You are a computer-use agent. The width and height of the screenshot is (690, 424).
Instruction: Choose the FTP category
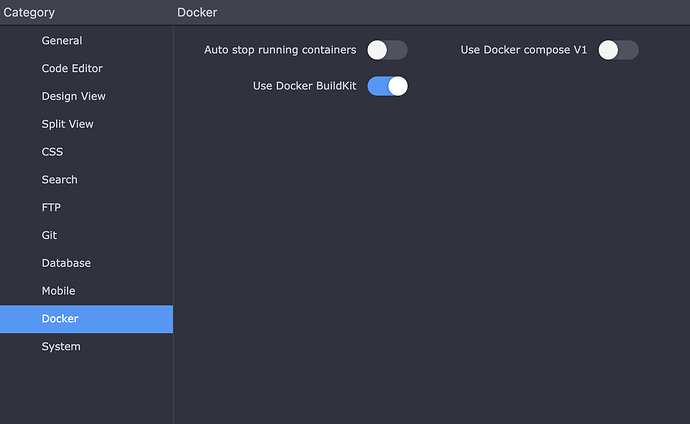(86, 207)
